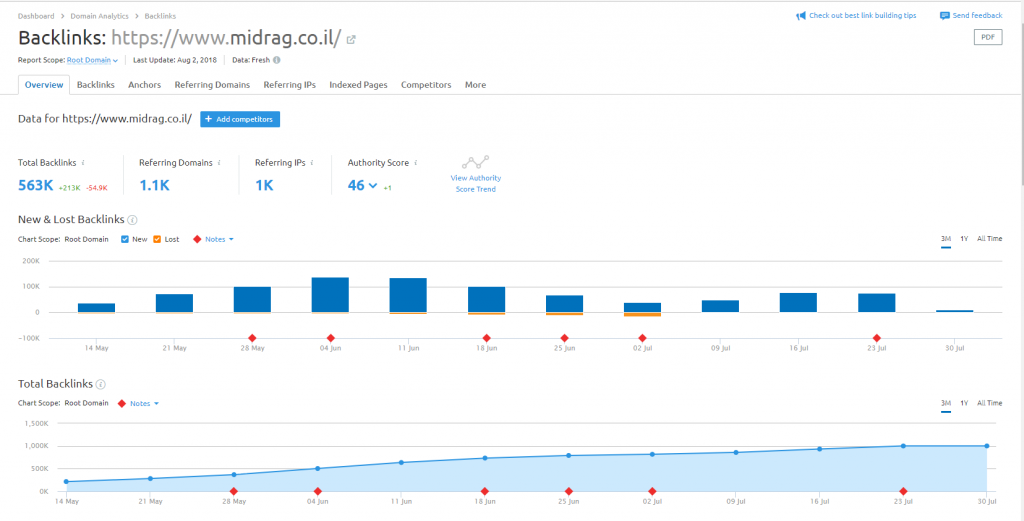
Task: Click red note diamond at 04 Jun on New & Lost chart
Action: point(330,338)
